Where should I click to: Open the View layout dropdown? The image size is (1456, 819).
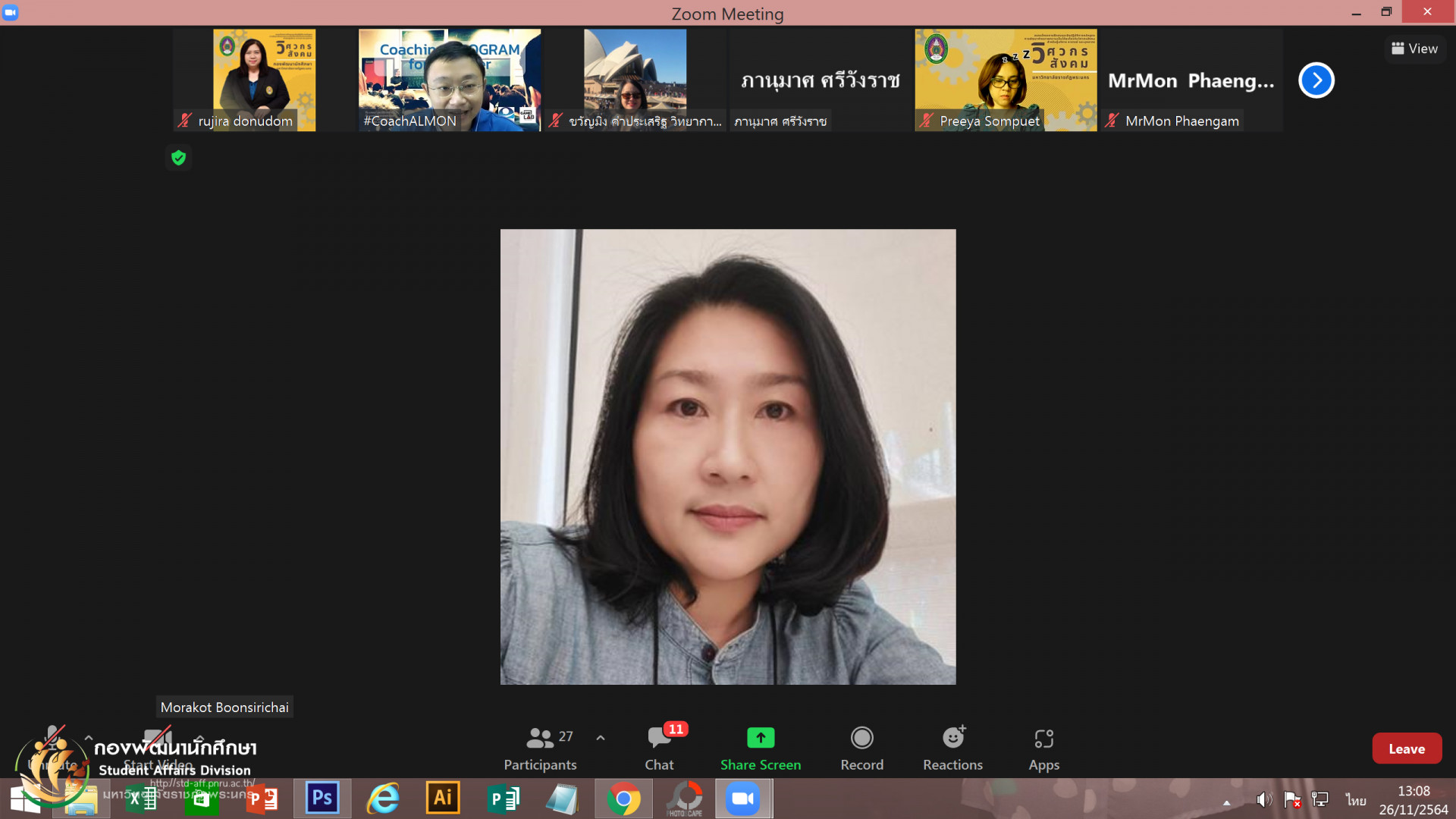tap(1414, 49)
